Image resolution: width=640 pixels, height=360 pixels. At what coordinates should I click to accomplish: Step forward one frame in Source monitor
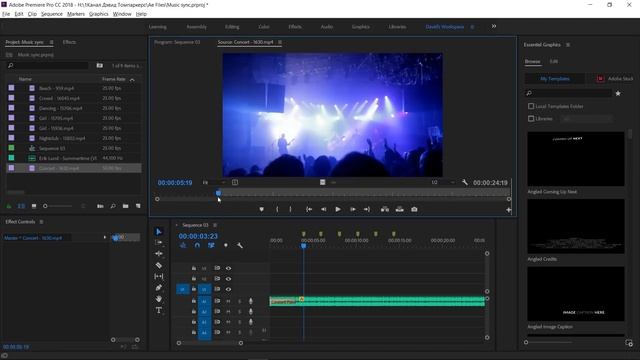click(353, 209)
